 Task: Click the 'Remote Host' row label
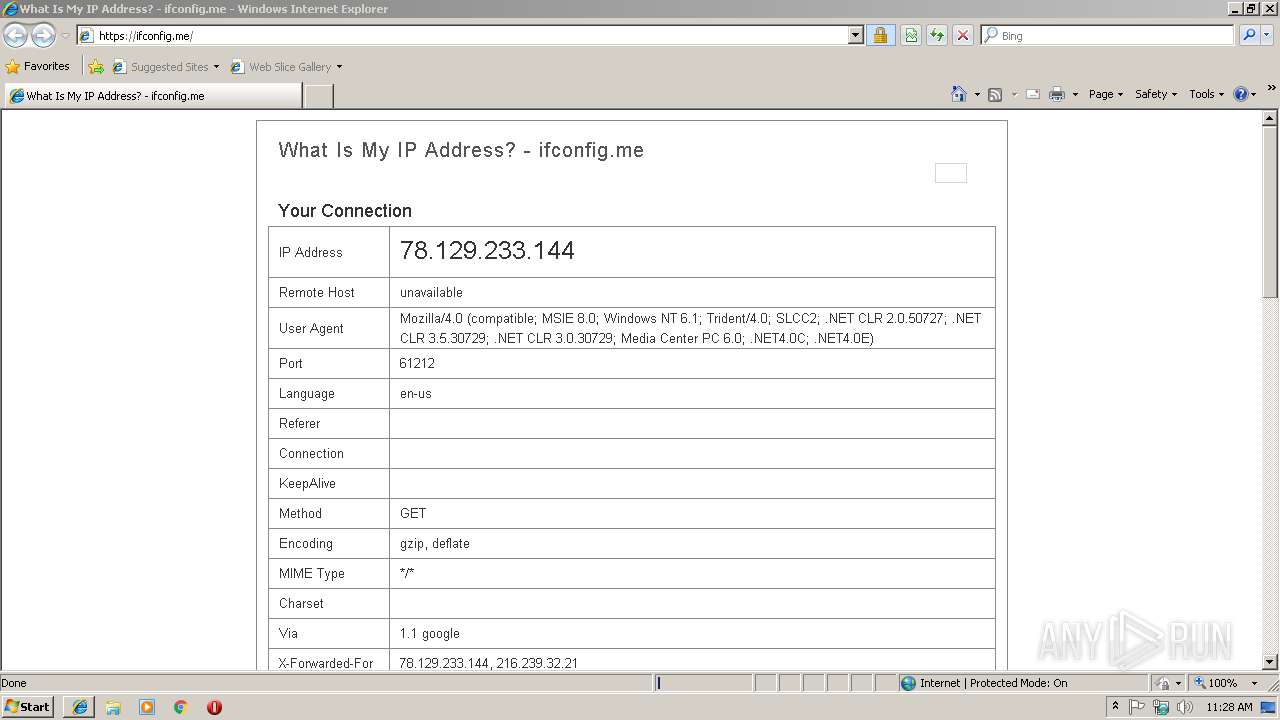pos(317,292)
